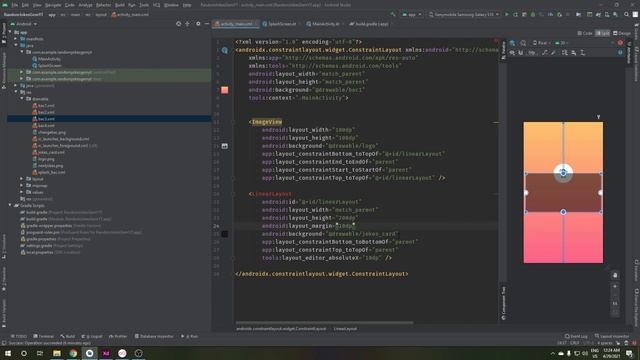Viewport: 640px width, 360px height.
Task: Click the Make Project hammer icon
Action: (393, 14)
